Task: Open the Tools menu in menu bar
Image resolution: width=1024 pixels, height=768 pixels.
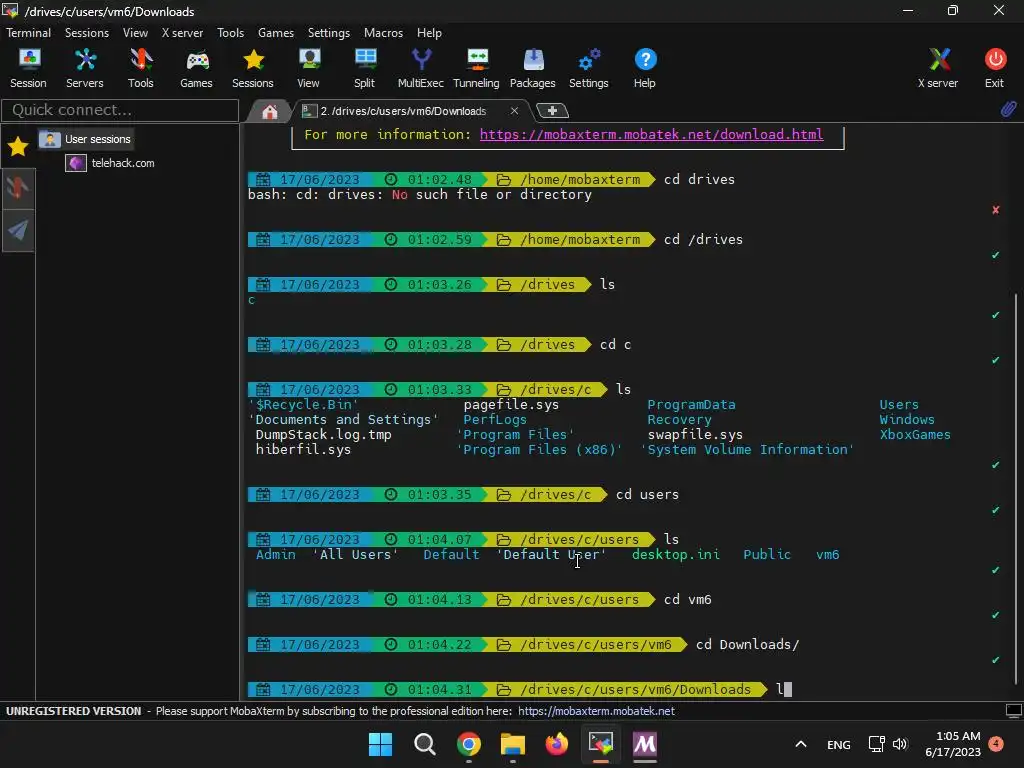Action: point(231,33)
